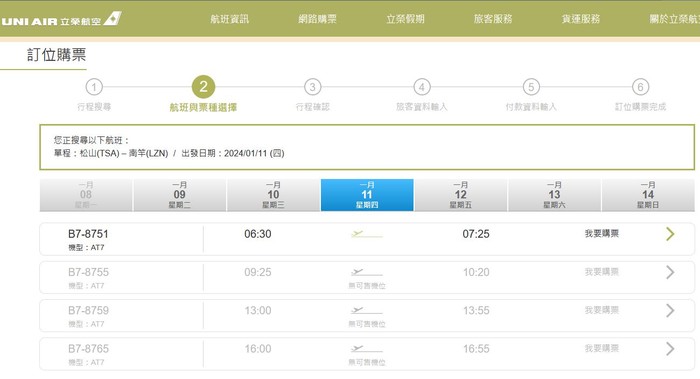Click flight number B7-8765
This screenshot has width=700, height=379.
(88, 349)
